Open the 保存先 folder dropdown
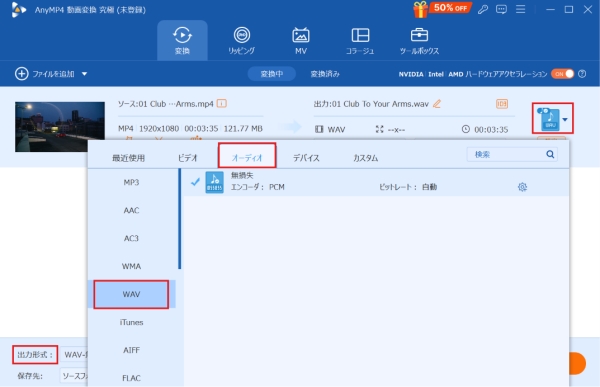 73,376
